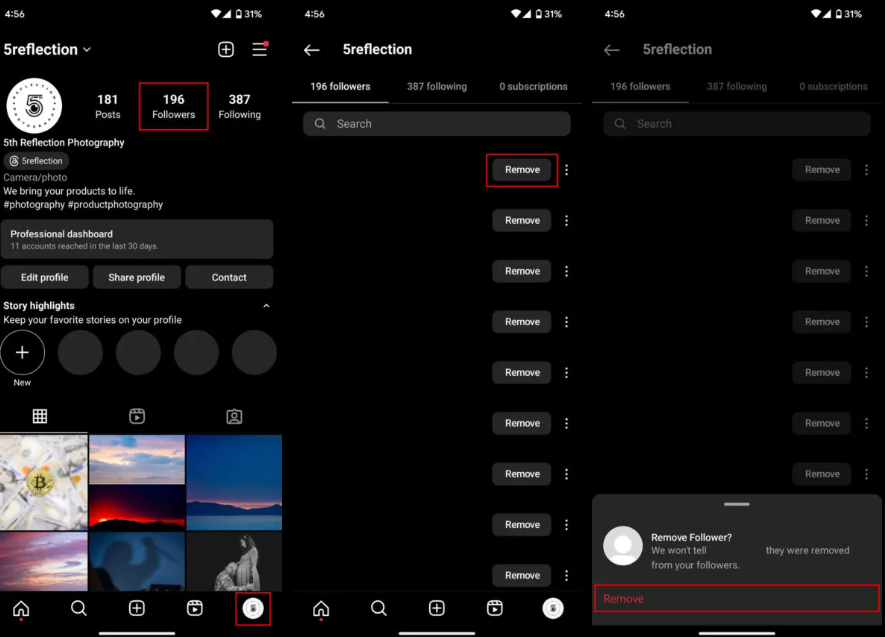The image size is (885, 637).
Task: Open options dots for the first follower
Action: (x=566, y=170)
